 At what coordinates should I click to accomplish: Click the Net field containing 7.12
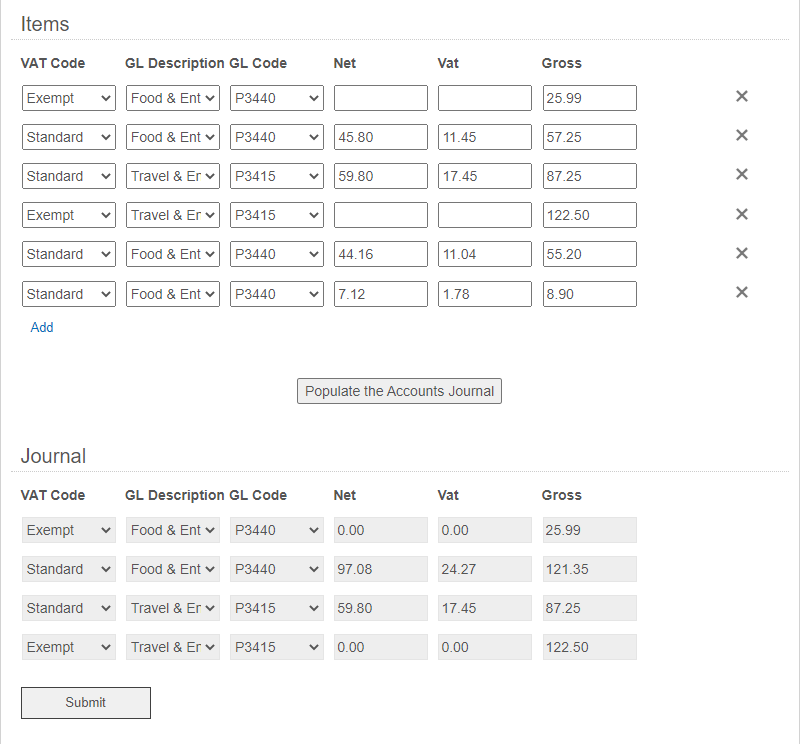pyautogui.click(x=381, y=294)
